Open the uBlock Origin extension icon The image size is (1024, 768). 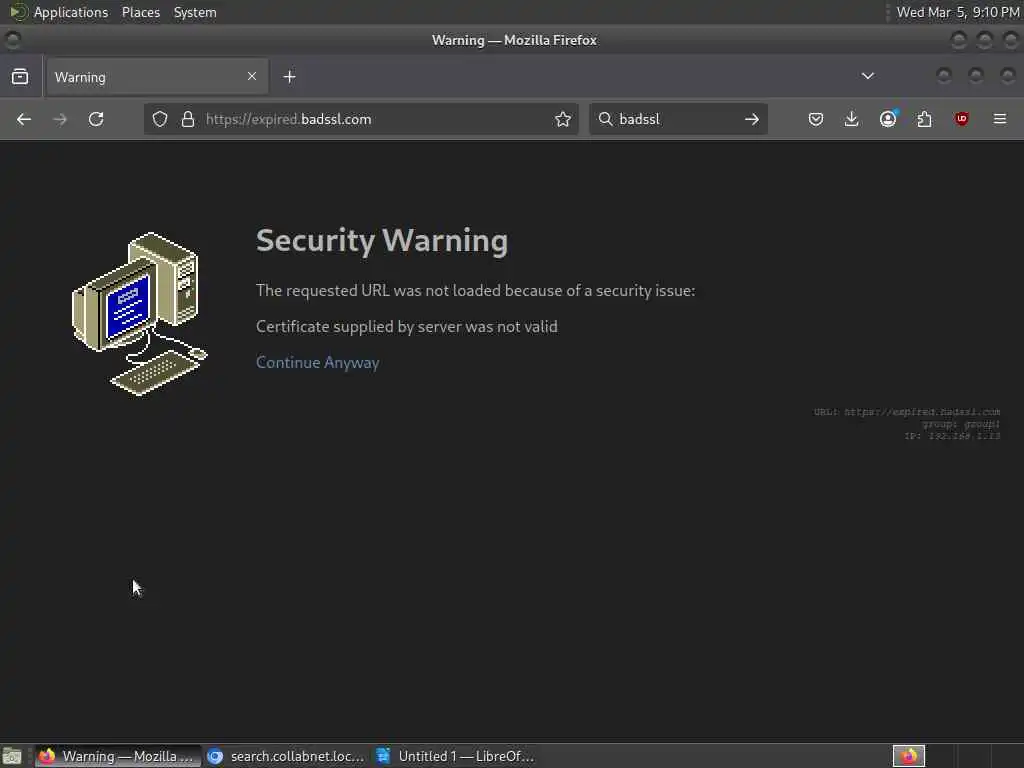(x=961, y=120)
